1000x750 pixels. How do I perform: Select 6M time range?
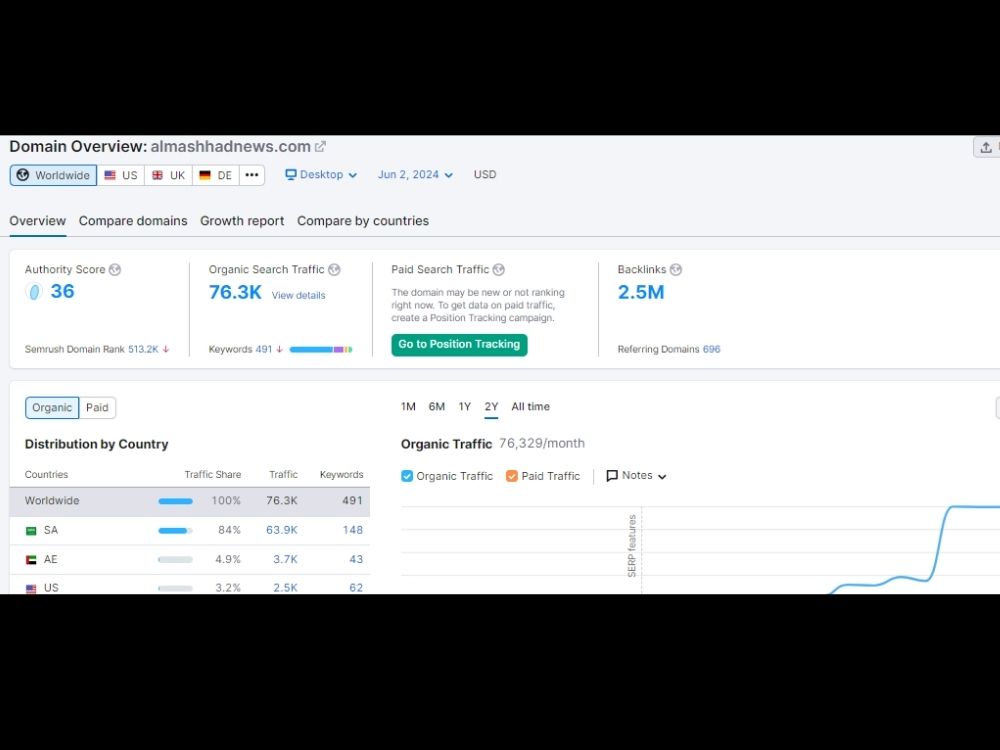[x=437, y=406]
